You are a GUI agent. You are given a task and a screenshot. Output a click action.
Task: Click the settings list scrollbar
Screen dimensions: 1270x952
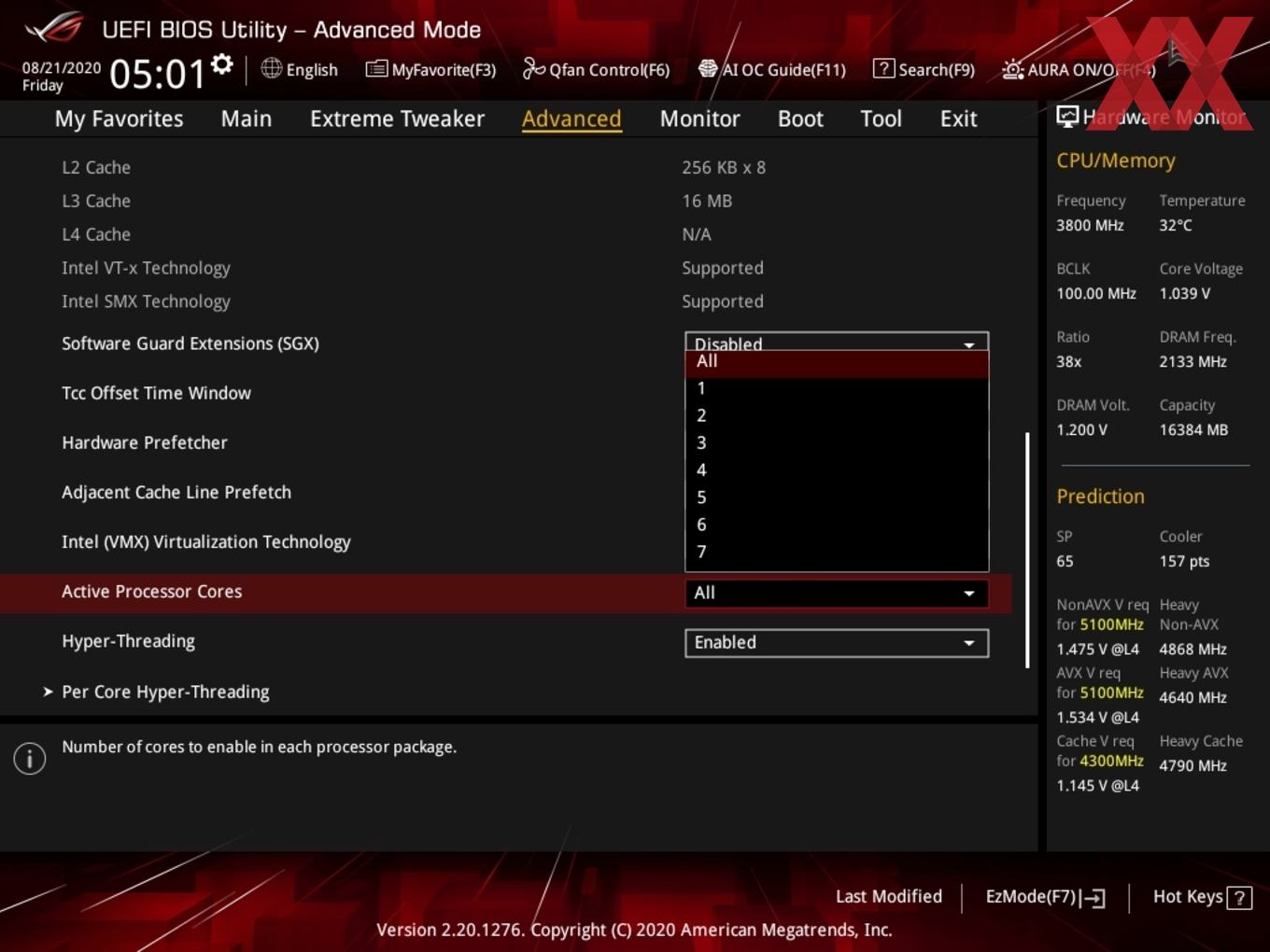tap(1027, 550)
